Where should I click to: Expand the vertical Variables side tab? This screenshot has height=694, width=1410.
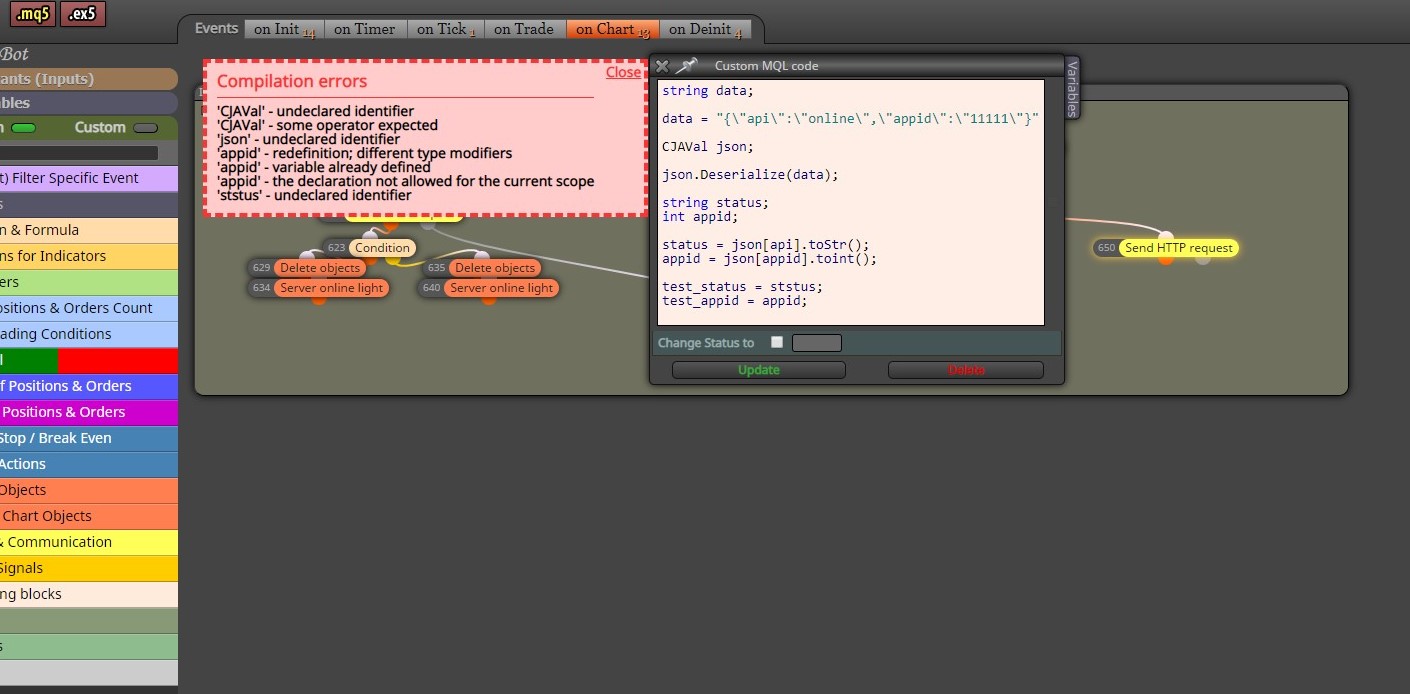pos(1072,87)
